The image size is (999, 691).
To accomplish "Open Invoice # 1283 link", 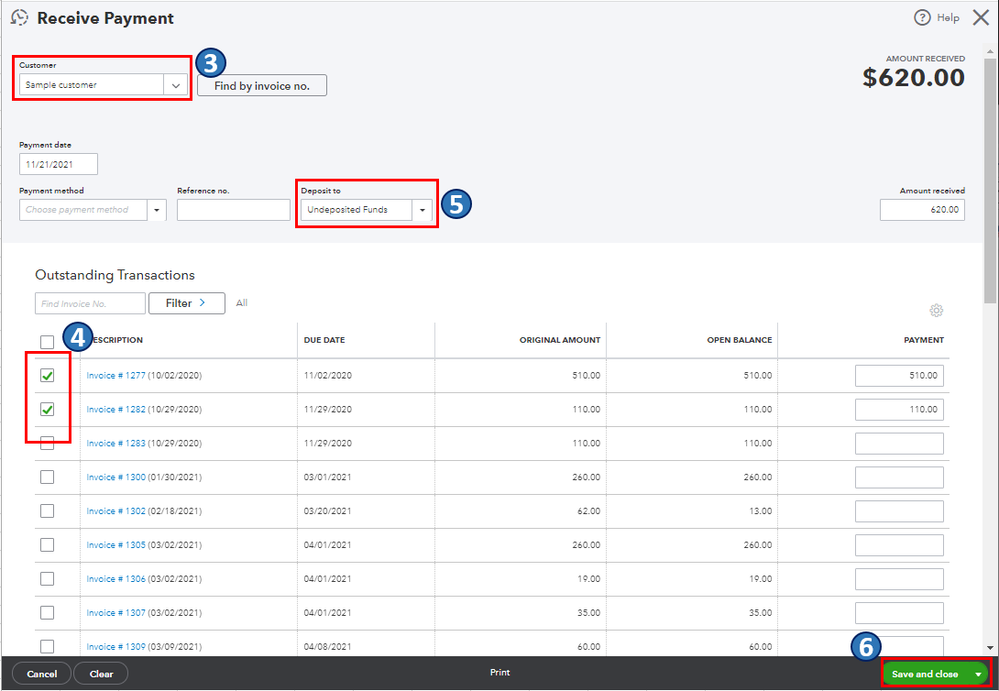I will (x=116, y=443).
